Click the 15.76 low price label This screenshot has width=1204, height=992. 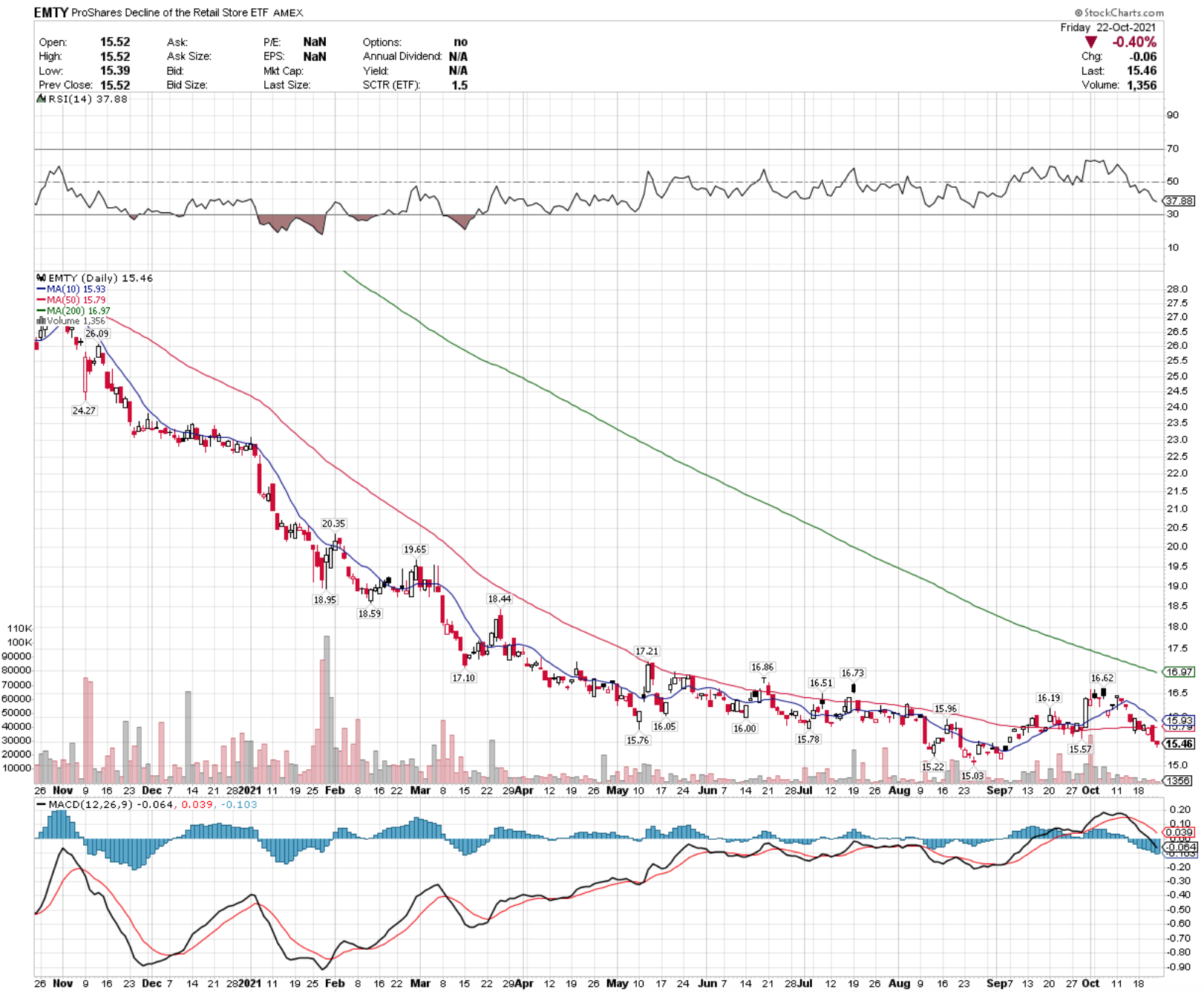(637, 740)
